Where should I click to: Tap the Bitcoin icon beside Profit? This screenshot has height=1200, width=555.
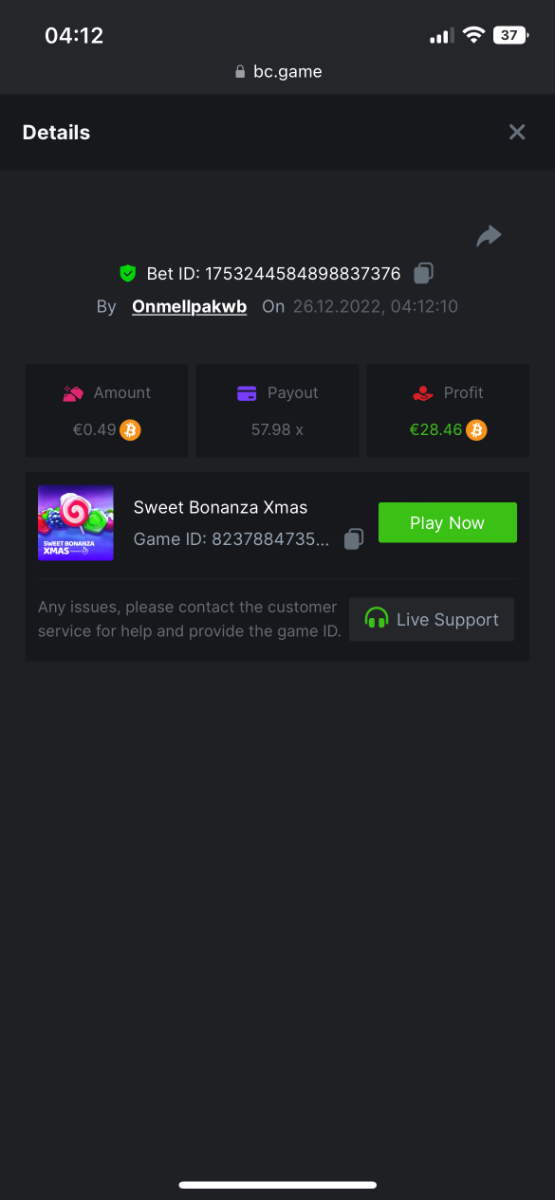click(477, 431)
